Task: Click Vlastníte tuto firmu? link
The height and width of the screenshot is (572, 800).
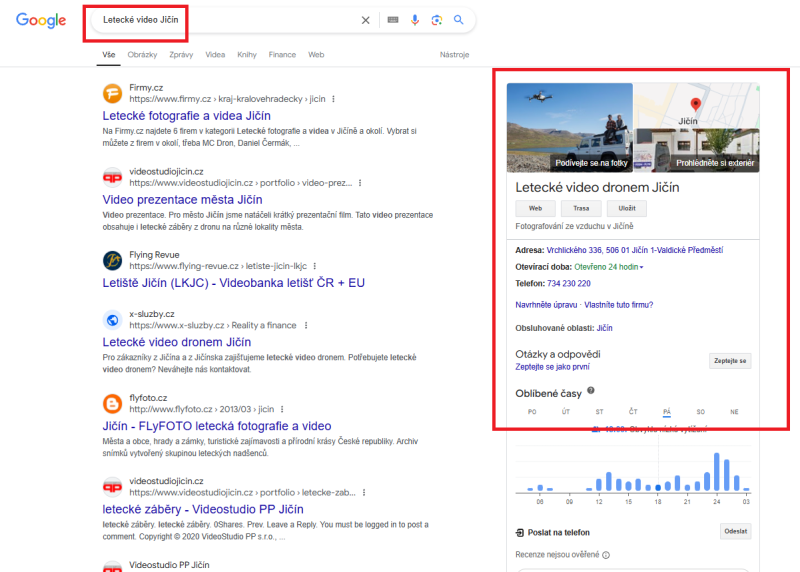Action: pyautogui.click(x=618, y=305)
